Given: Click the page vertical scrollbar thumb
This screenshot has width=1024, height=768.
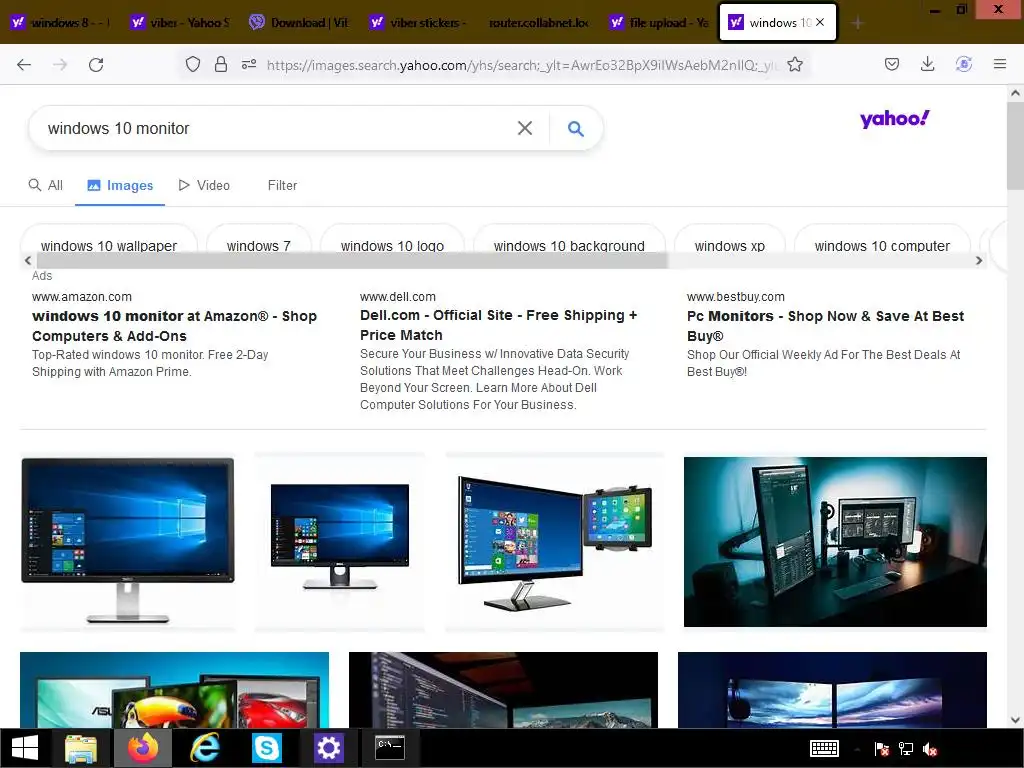Looking at the screenshot, I should pyautogui.click(x=1015, y=144).
